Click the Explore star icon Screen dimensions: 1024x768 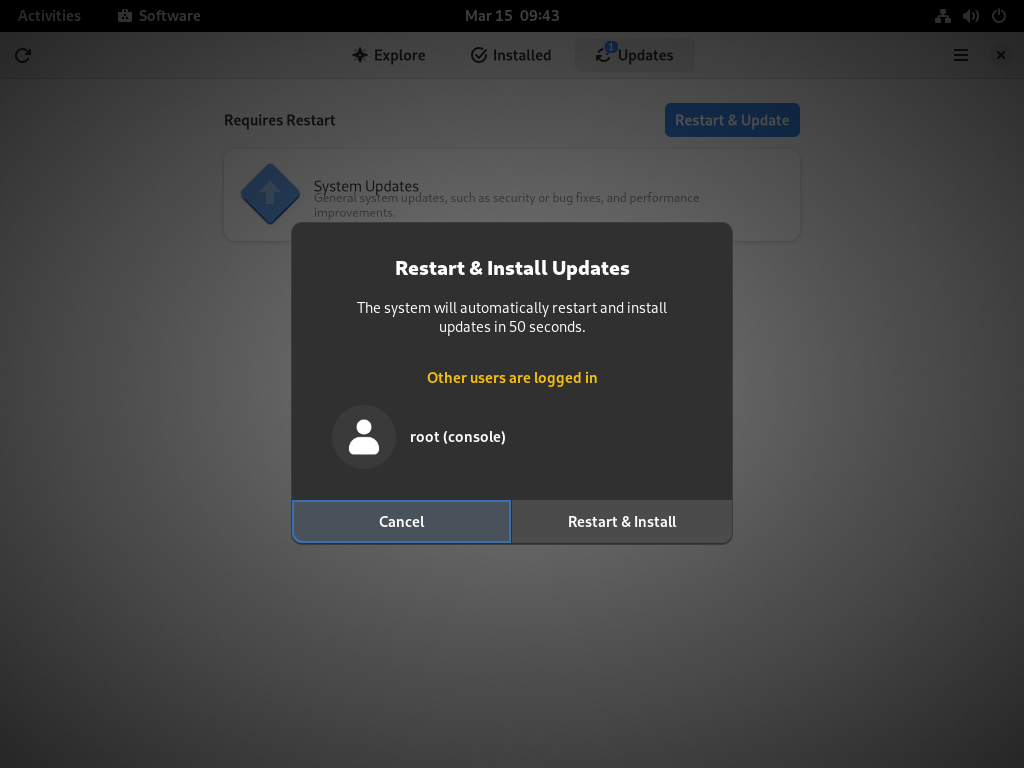pyautogui.click(x=360, y=56)
